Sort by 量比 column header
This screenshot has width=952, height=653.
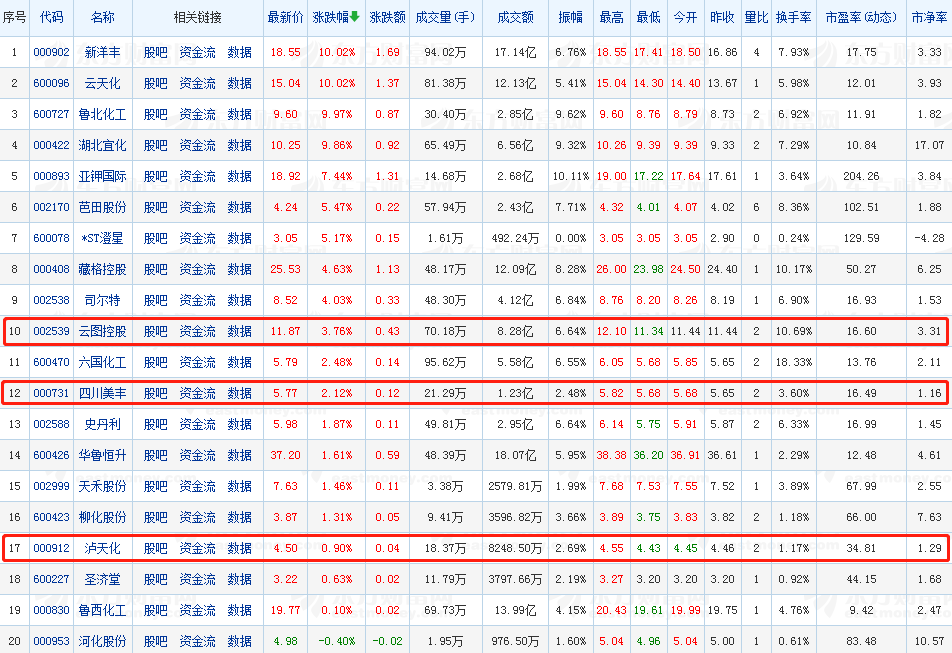pyautogui.click(x=756, y=18)
